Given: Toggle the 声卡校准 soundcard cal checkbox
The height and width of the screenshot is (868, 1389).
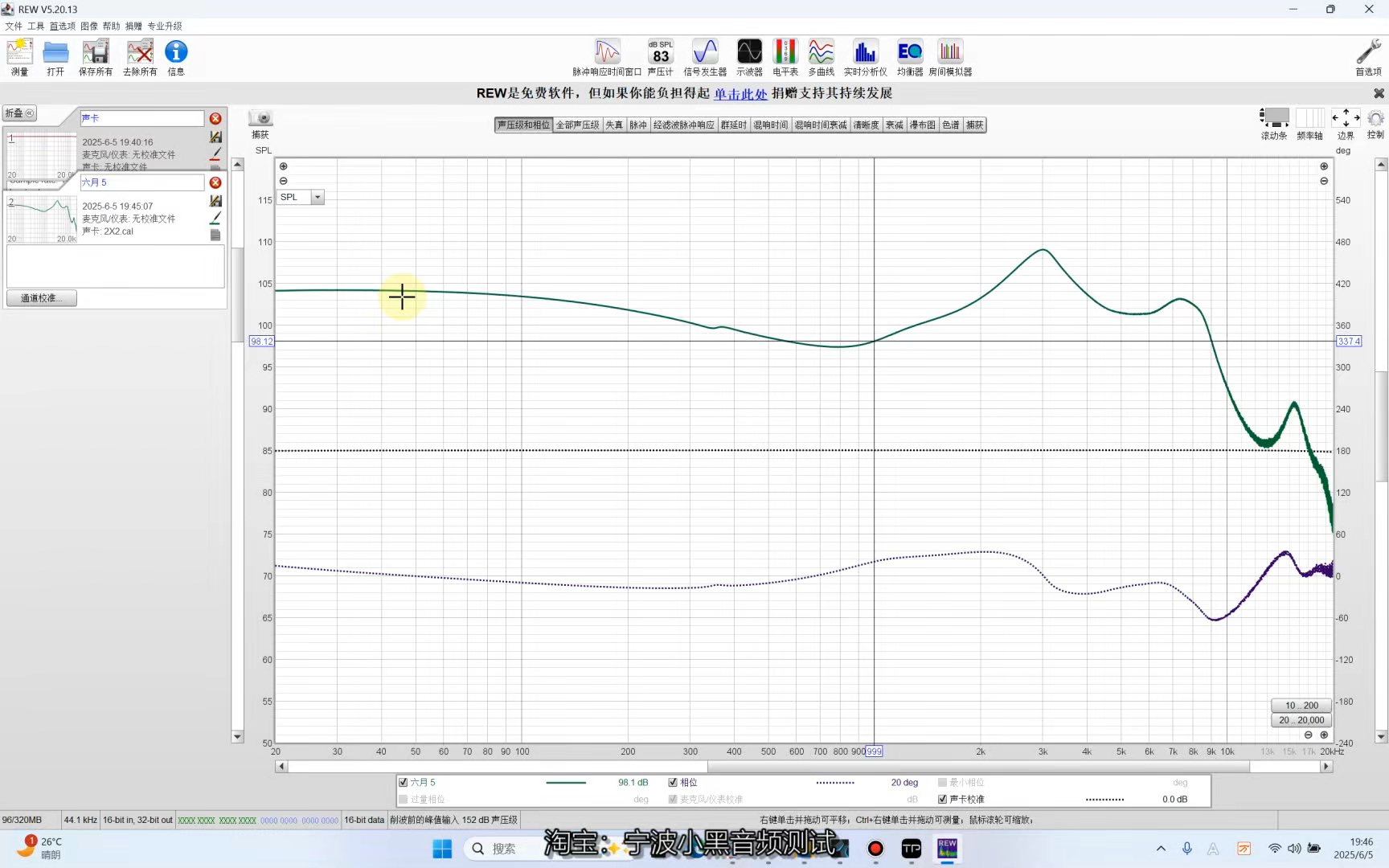Looking at the screenshot, I should (942, 799).
